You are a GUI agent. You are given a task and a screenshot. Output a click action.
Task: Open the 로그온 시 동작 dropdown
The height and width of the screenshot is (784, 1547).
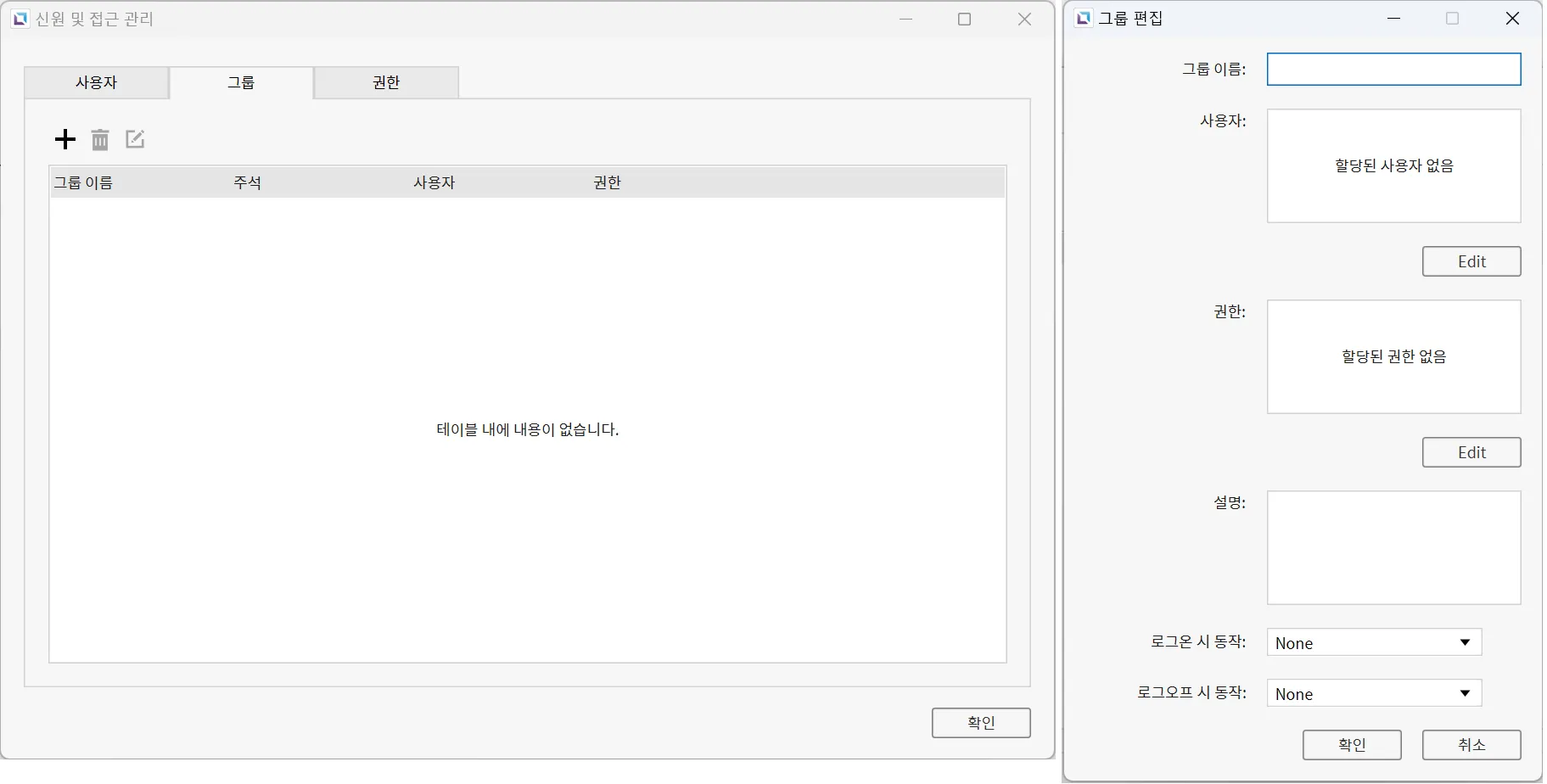point(1374,643)
